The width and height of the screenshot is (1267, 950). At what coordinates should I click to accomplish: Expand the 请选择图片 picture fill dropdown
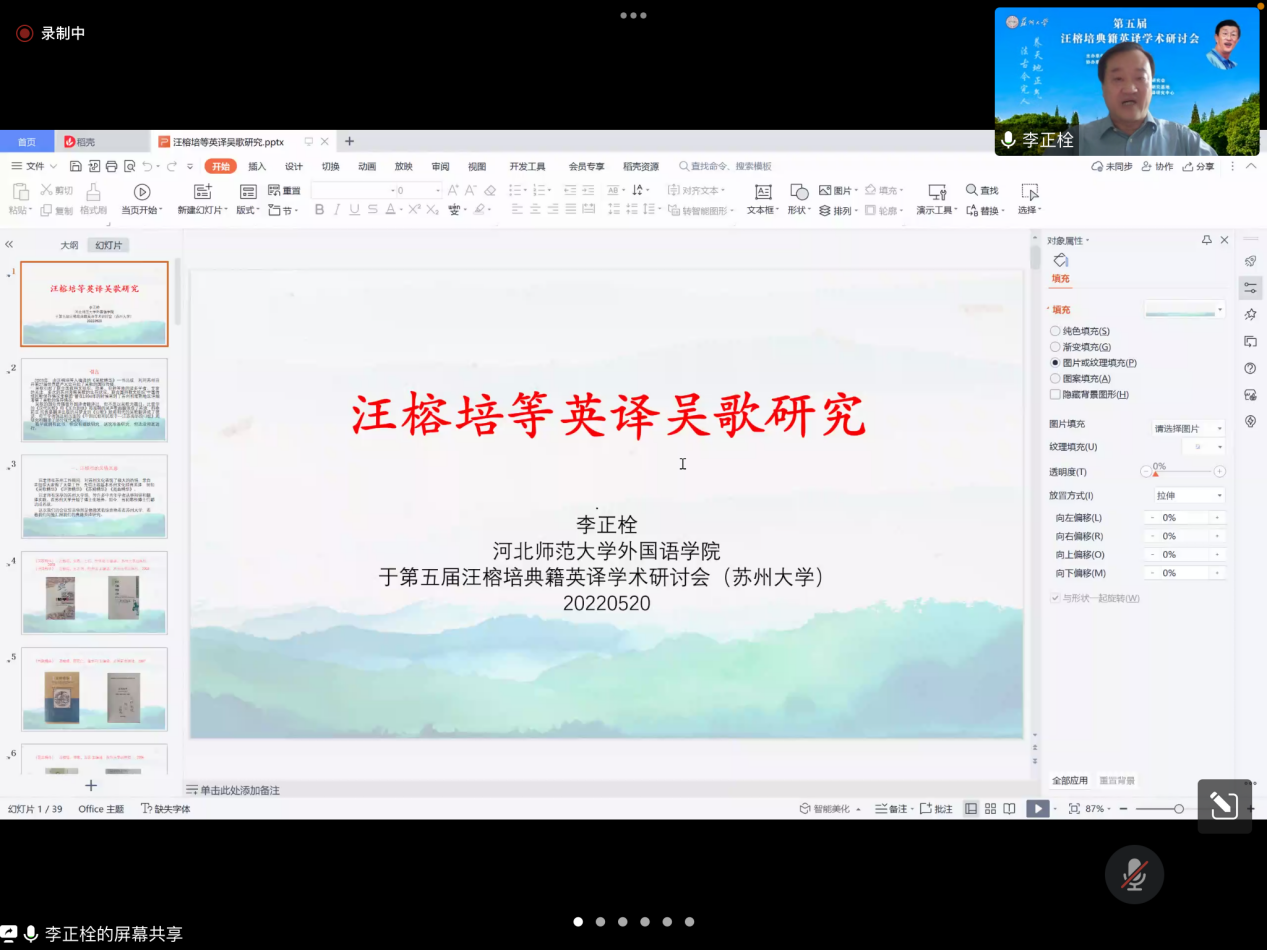(1187, 428)
